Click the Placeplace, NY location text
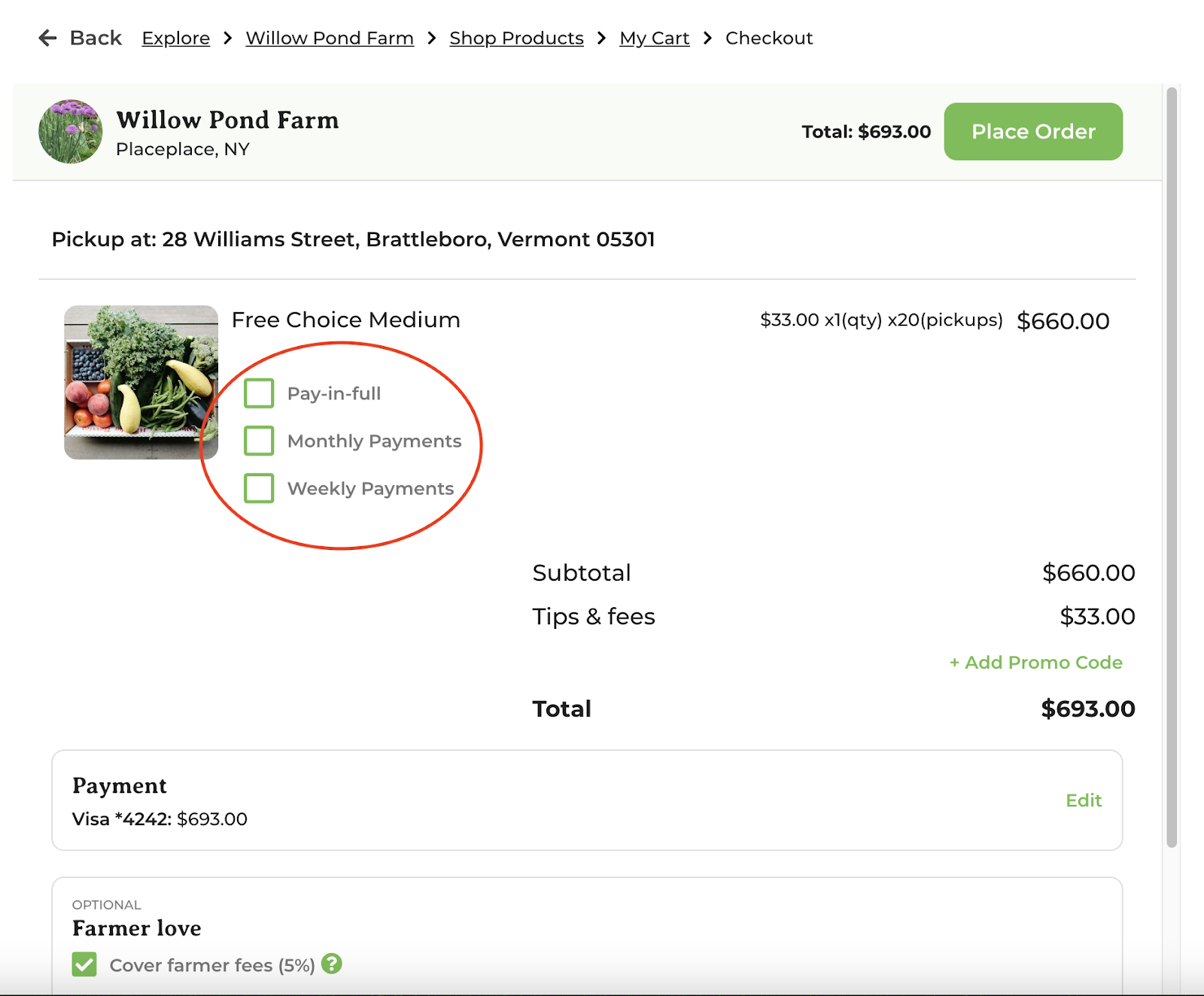This screenshot has height=996, width=1204. coord(183,149)
